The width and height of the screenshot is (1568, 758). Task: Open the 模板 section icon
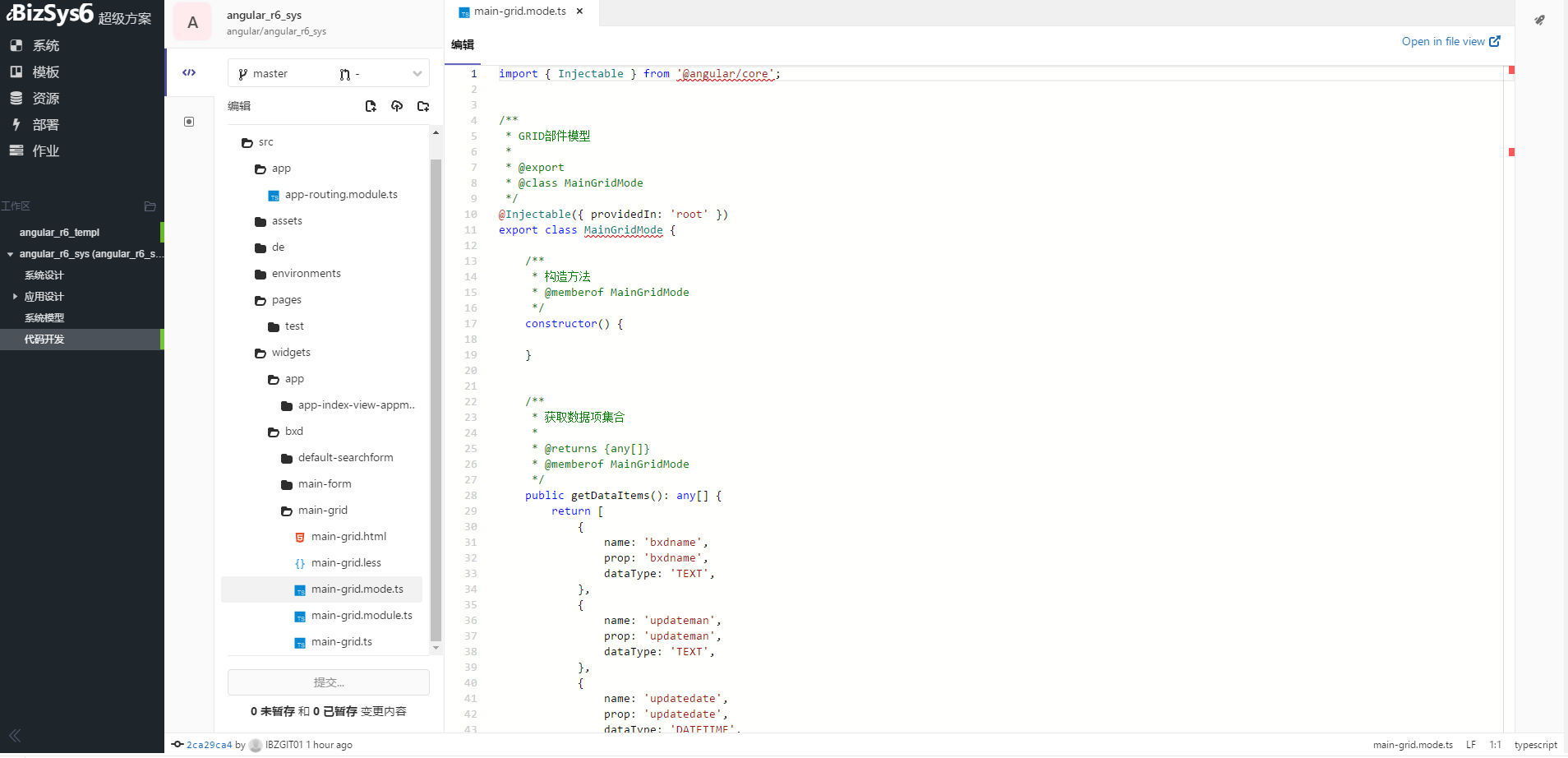tap(16, 72)
